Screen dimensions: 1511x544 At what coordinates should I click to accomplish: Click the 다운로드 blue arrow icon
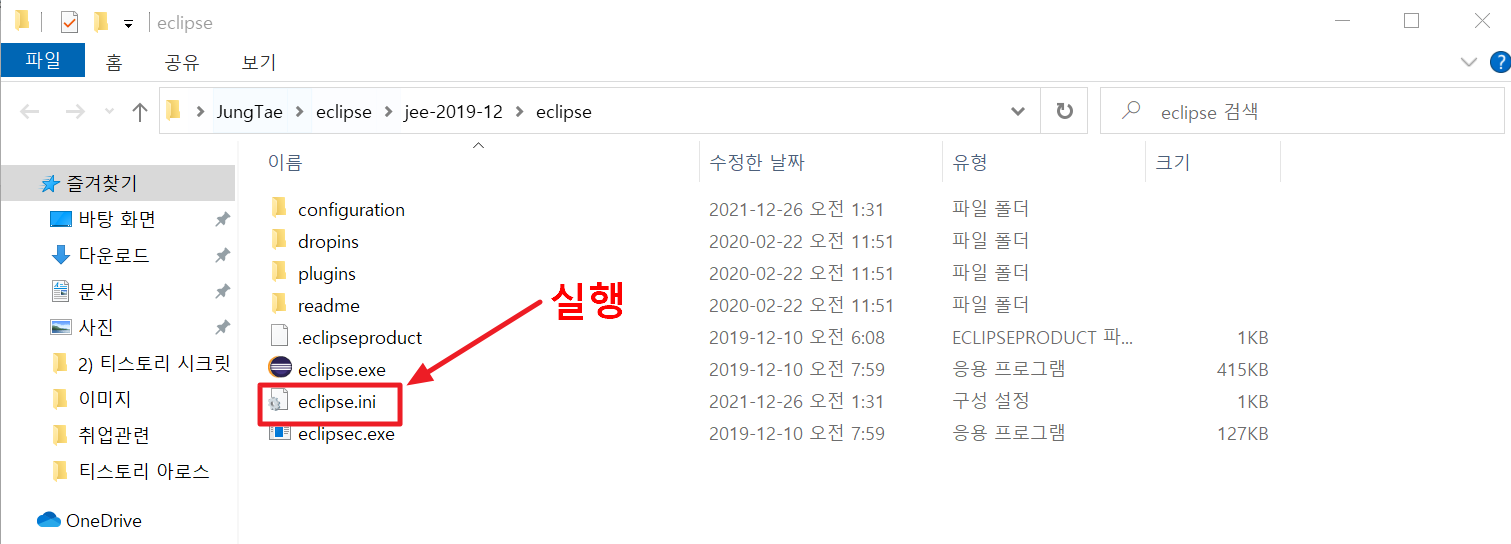click(x=60, y=255)
